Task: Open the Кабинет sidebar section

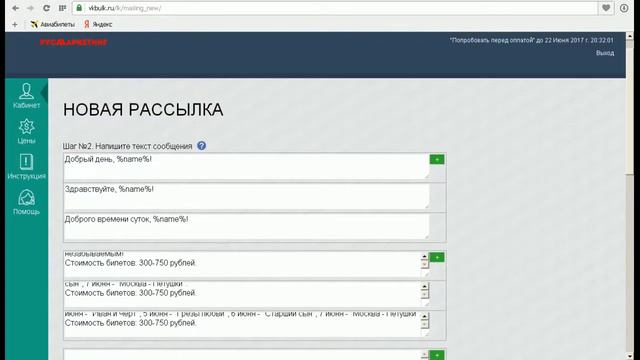Action: [x=26, y=96]
